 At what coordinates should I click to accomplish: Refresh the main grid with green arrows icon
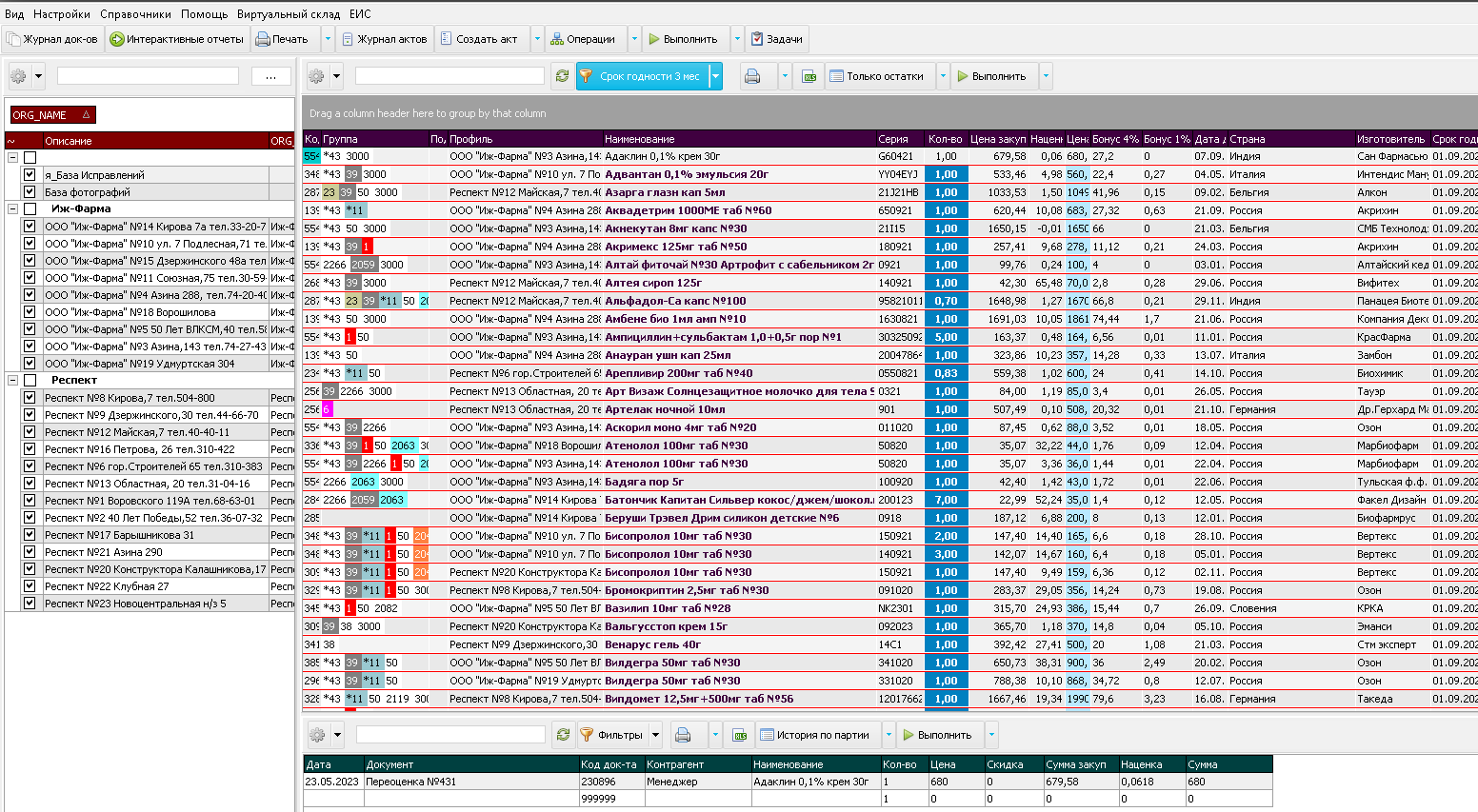click(x=562, y=76)
